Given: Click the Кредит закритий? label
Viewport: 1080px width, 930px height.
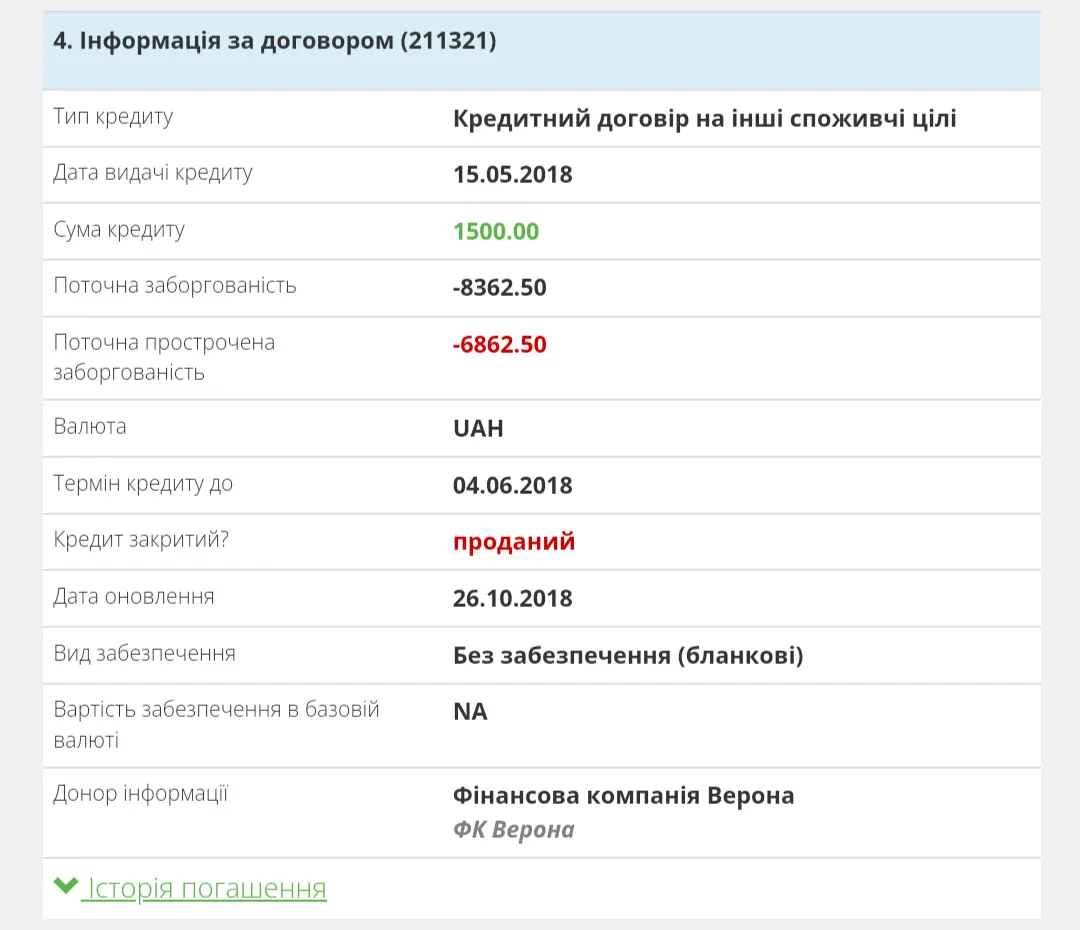Looking at the screenshot, I should [141, 540].
